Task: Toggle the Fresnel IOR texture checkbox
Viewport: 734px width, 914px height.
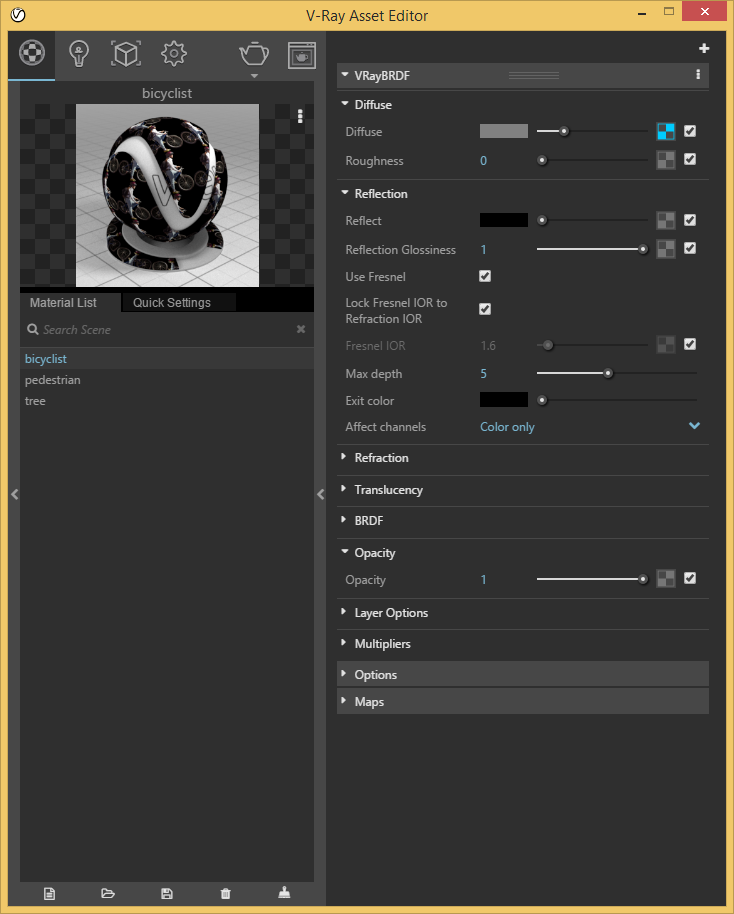Action: pos(690,344)
